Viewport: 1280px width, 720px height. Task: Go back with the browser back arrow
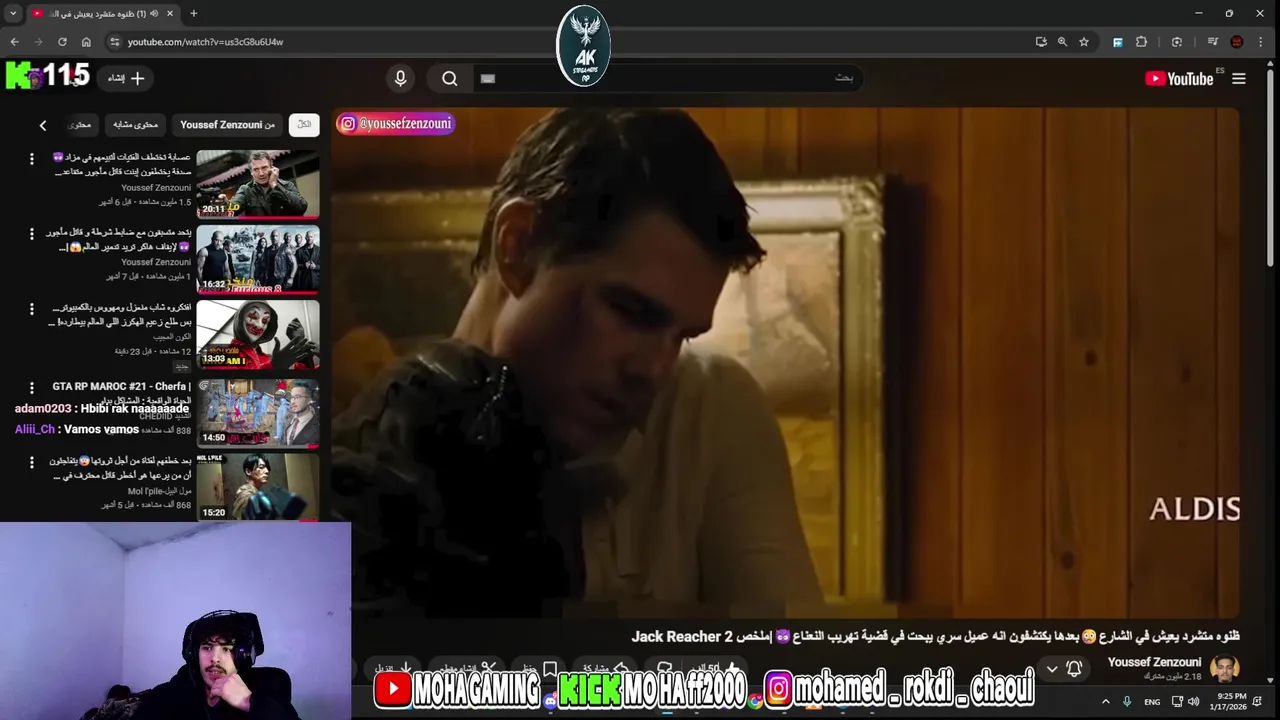point(14,42)
